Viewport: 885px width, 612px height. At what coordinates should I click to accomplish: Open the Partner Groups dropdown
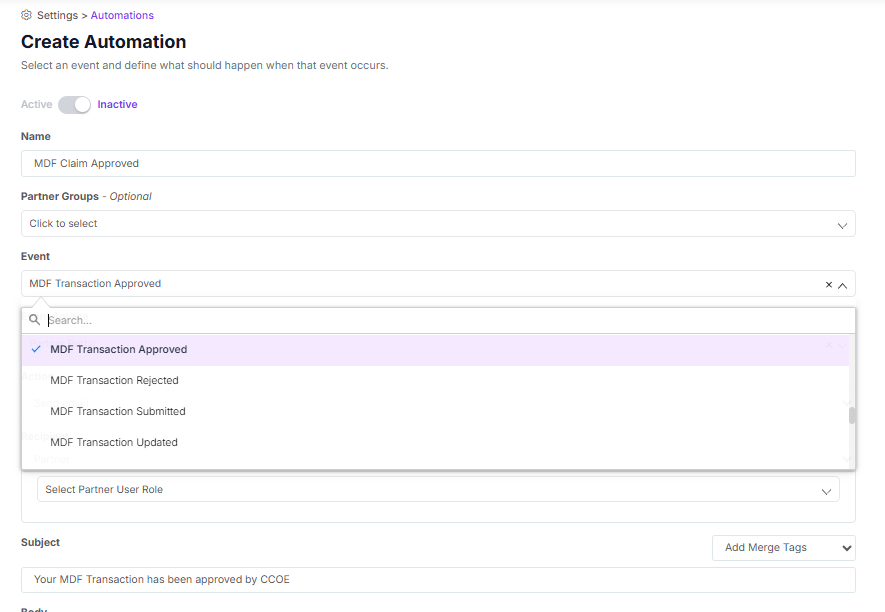click(x=438, y=224)
